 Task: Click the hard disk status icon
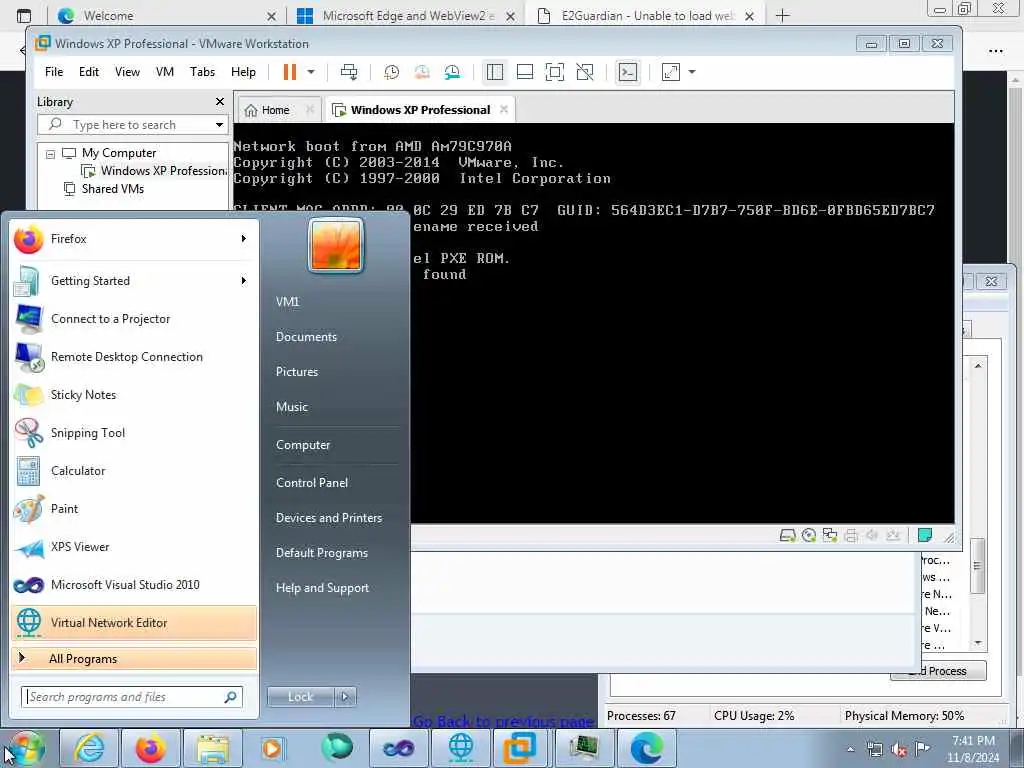point(788,536)
